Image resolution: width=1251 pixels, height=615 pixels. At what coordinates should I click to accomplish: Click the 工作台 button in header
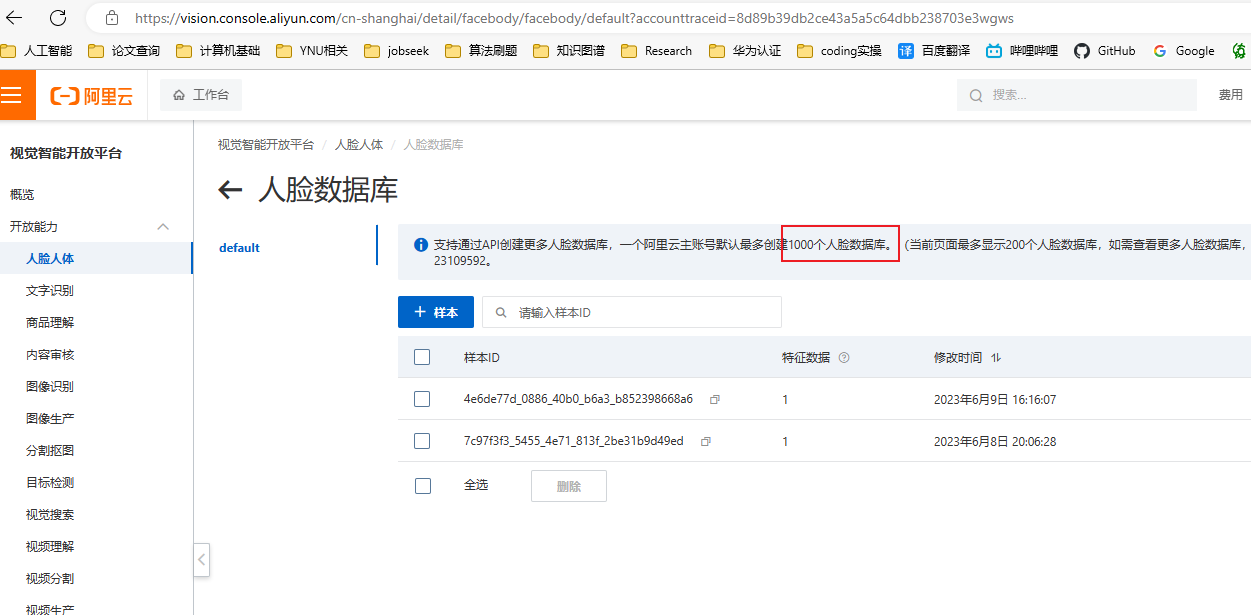200,95
